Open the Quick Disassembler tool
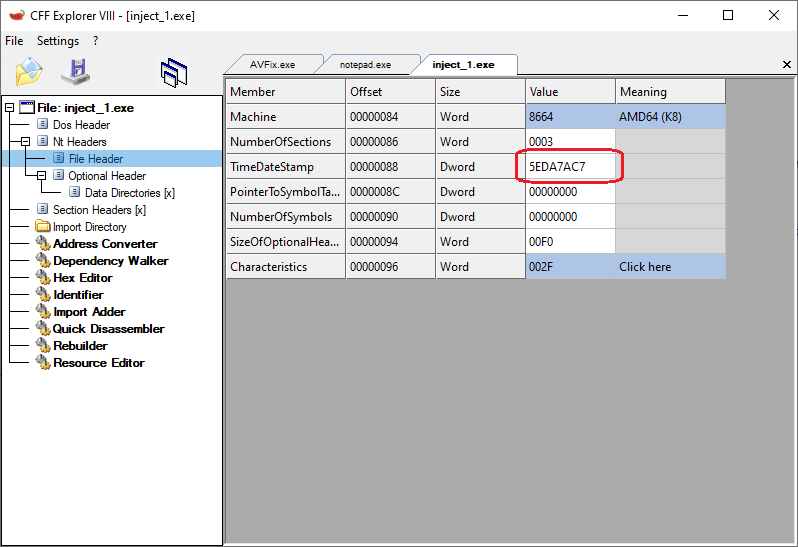 (x=109, y=329)
